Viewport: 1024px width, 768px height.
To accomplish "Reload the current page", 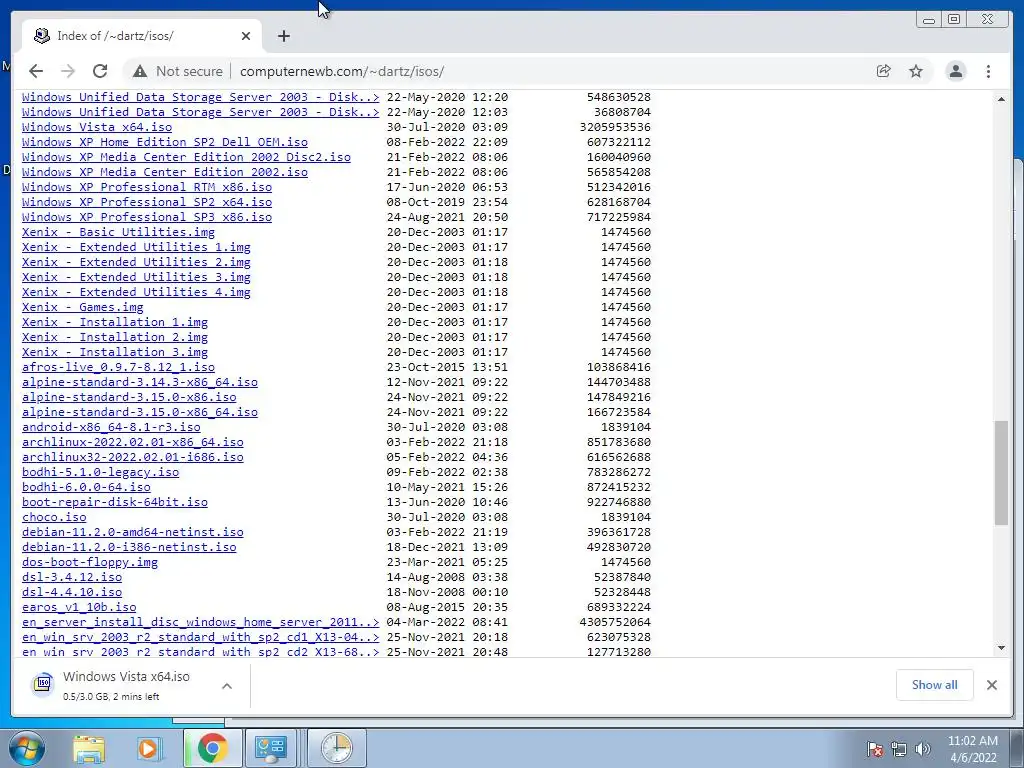I will point(100,71).
